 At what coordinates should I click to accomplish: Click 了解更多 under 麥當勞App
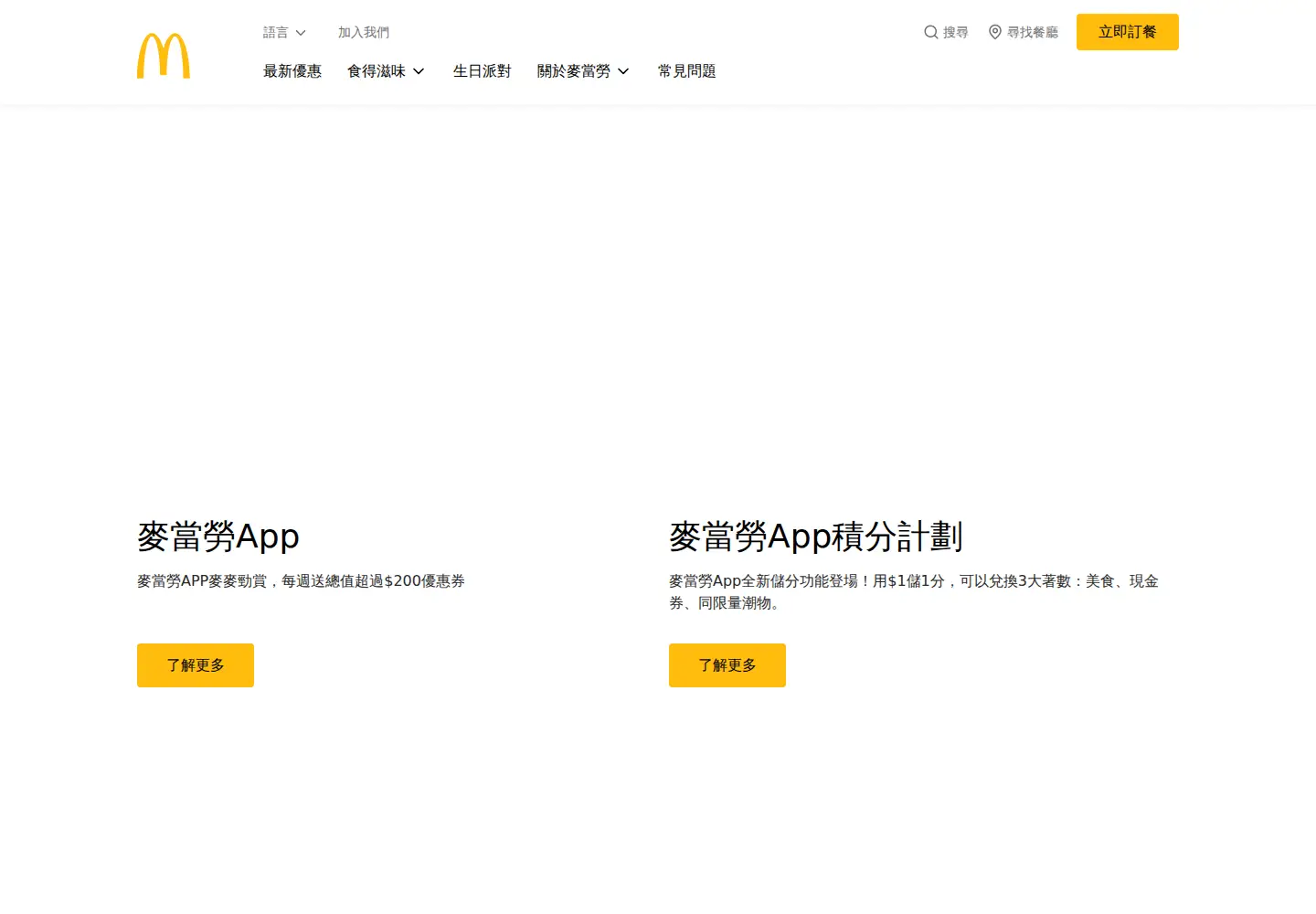pos(196,665)
